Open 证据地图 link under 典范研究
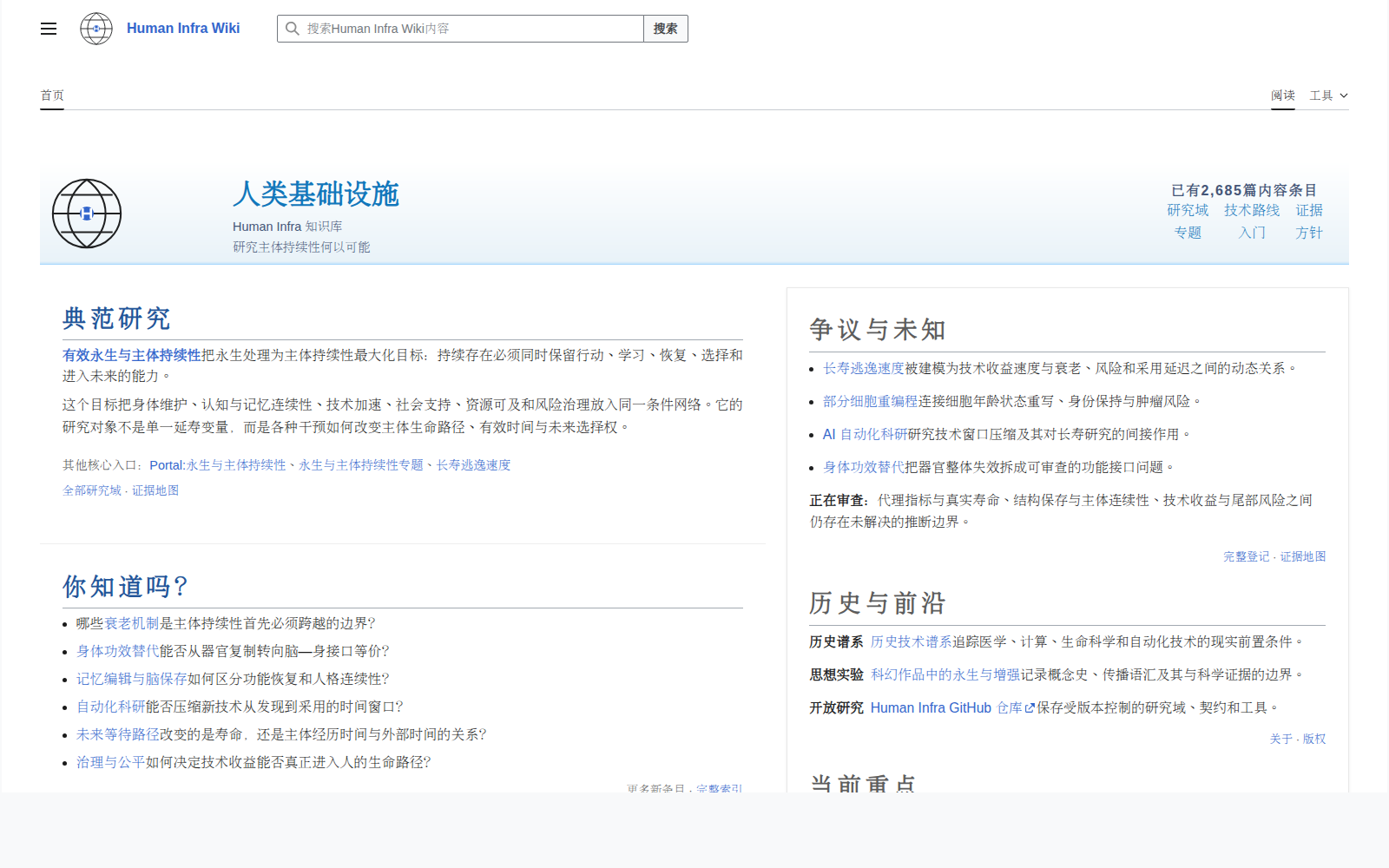 [155, 490]
